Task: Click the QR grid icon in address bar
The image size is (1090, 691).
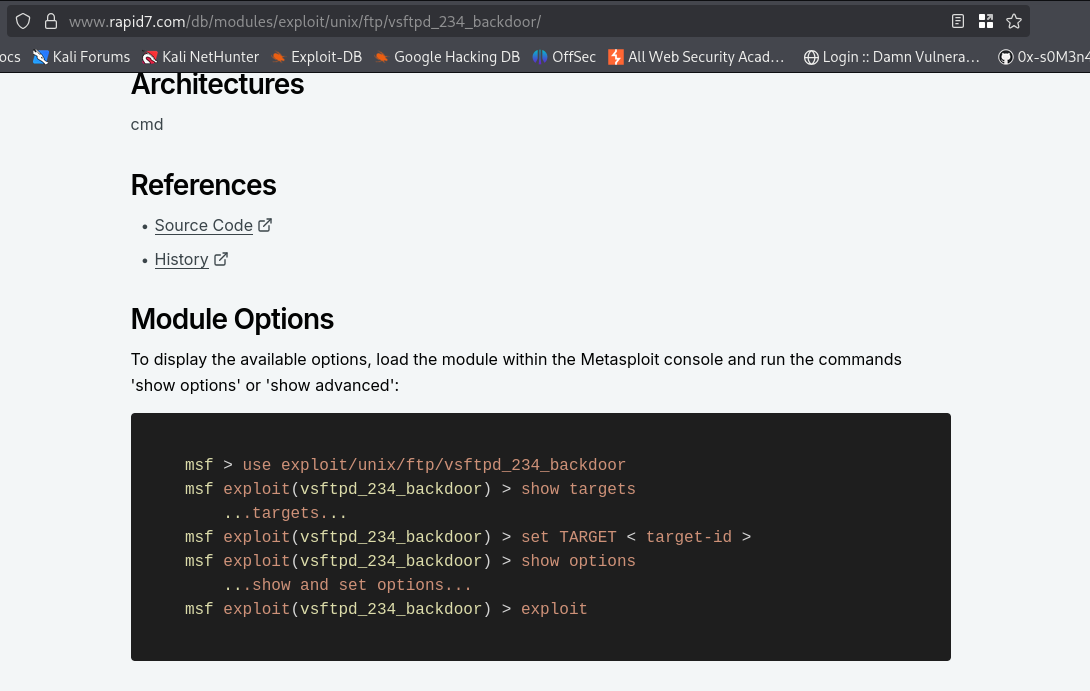Action: pyautogui.click(x=986, y=22)
